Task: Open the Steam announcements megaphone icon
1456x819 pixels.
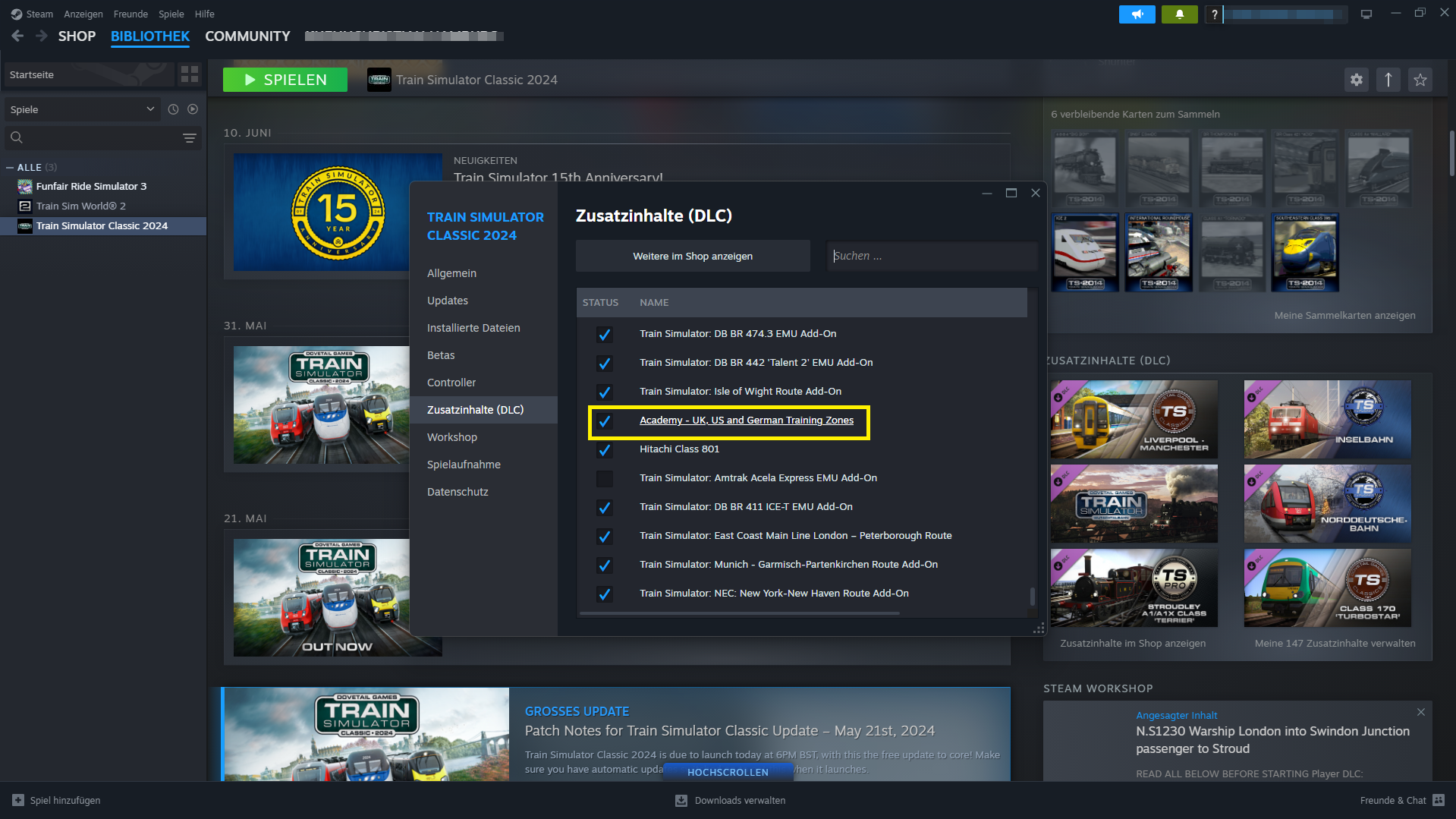Action: coord(1137,14)
